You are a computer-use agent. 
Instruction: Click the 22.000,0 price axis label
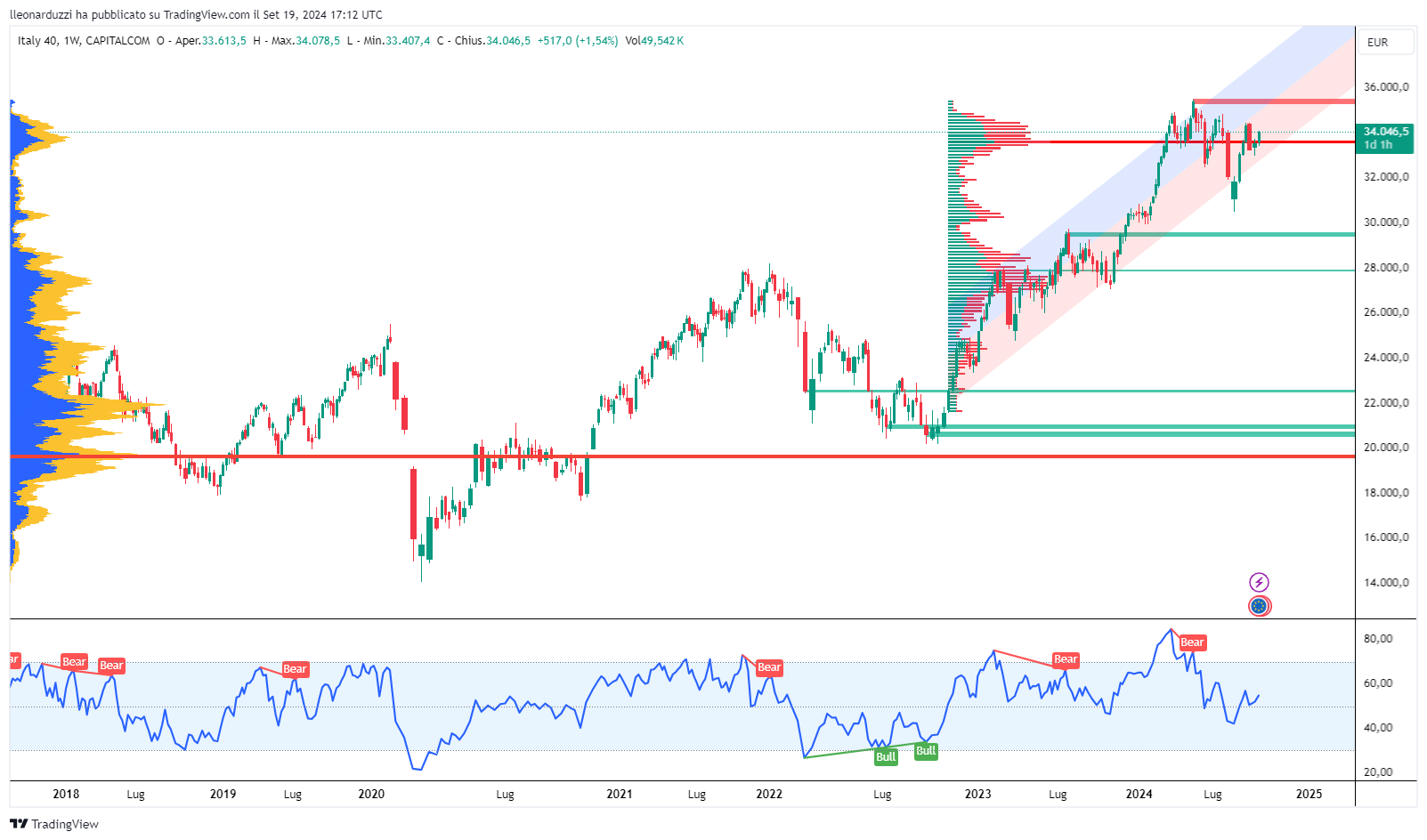click(x=1386, y=403)
